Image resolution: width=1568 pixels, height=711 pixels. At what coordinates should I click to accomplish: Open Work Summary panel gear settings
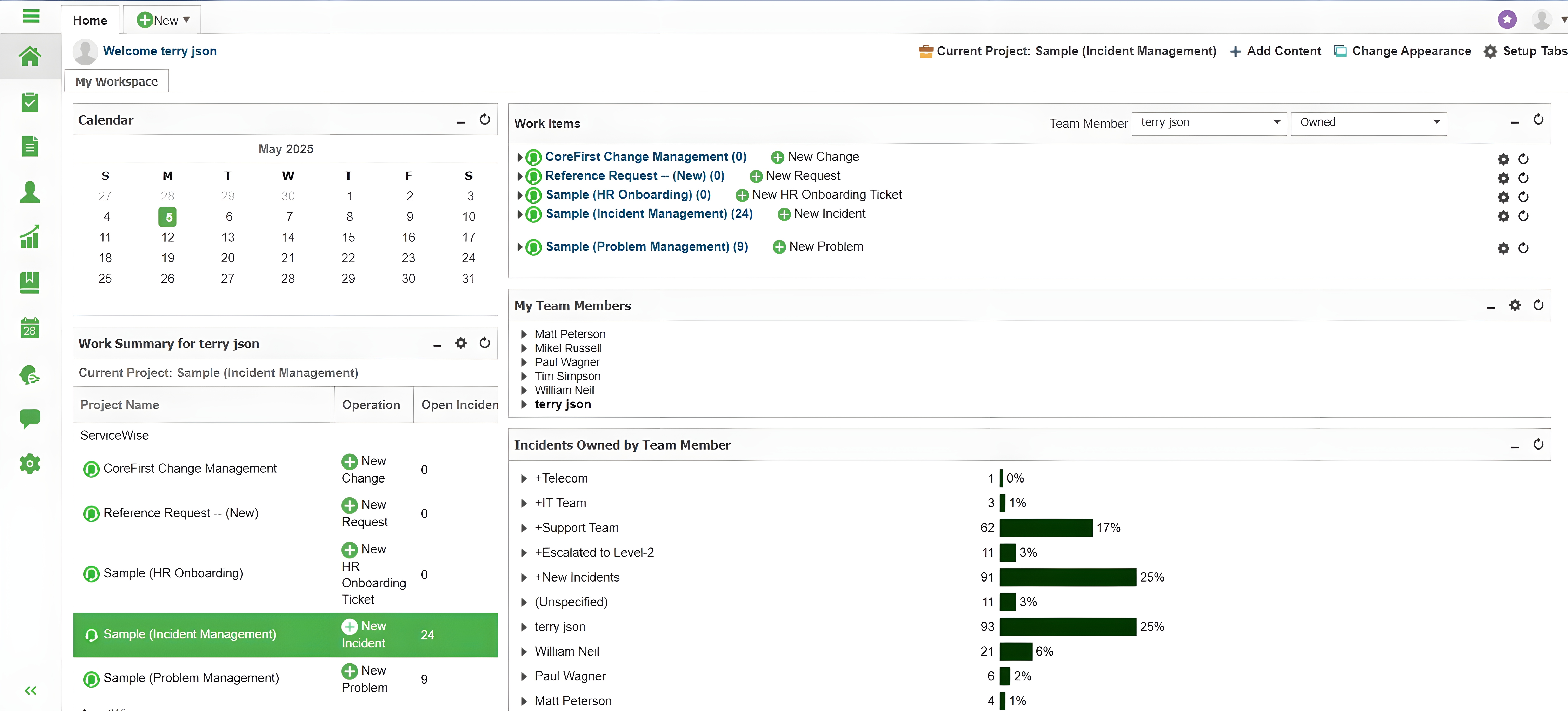461,343
